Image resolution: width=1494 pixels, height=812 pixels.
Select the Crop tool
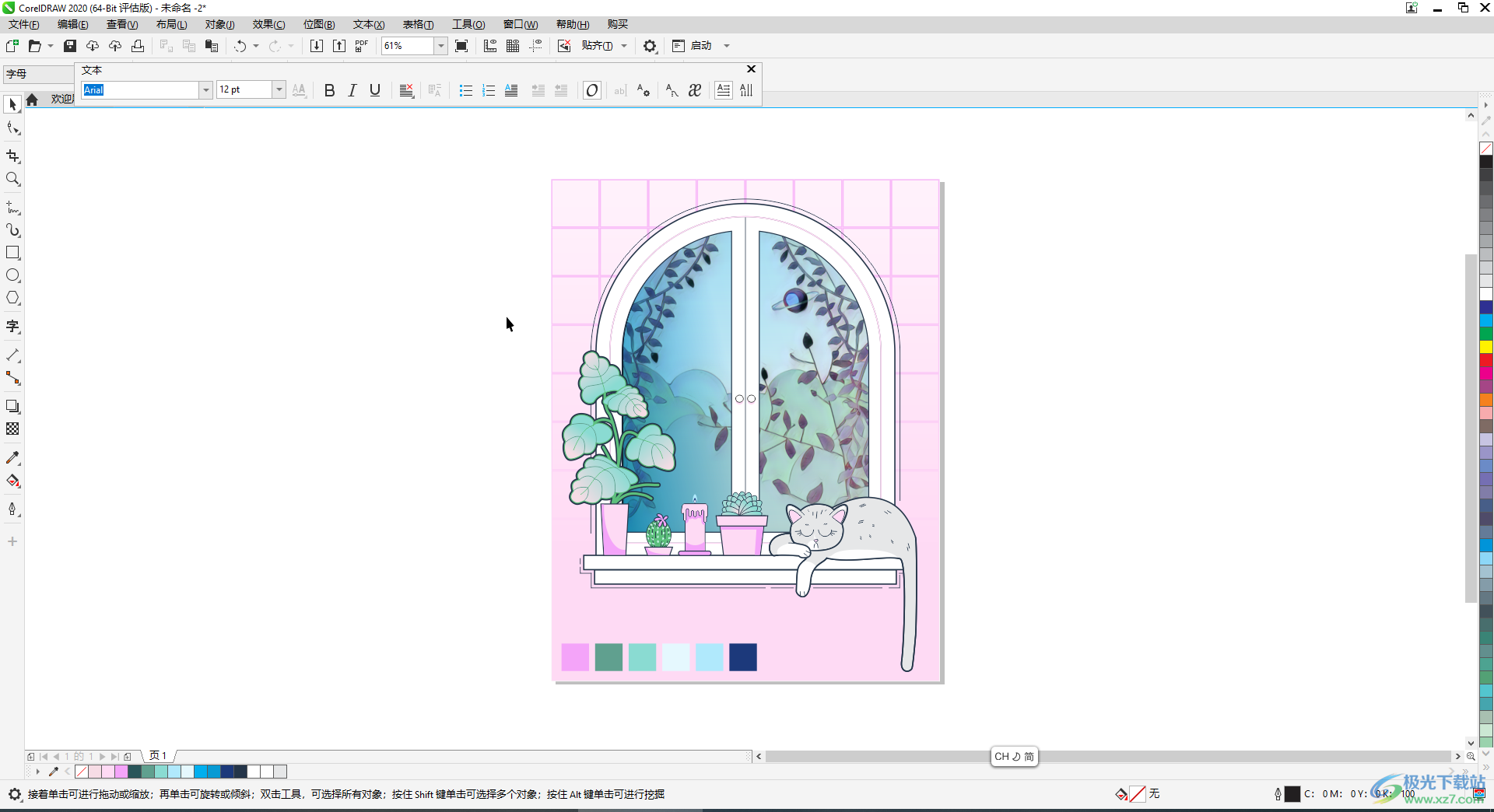[12, 156]
